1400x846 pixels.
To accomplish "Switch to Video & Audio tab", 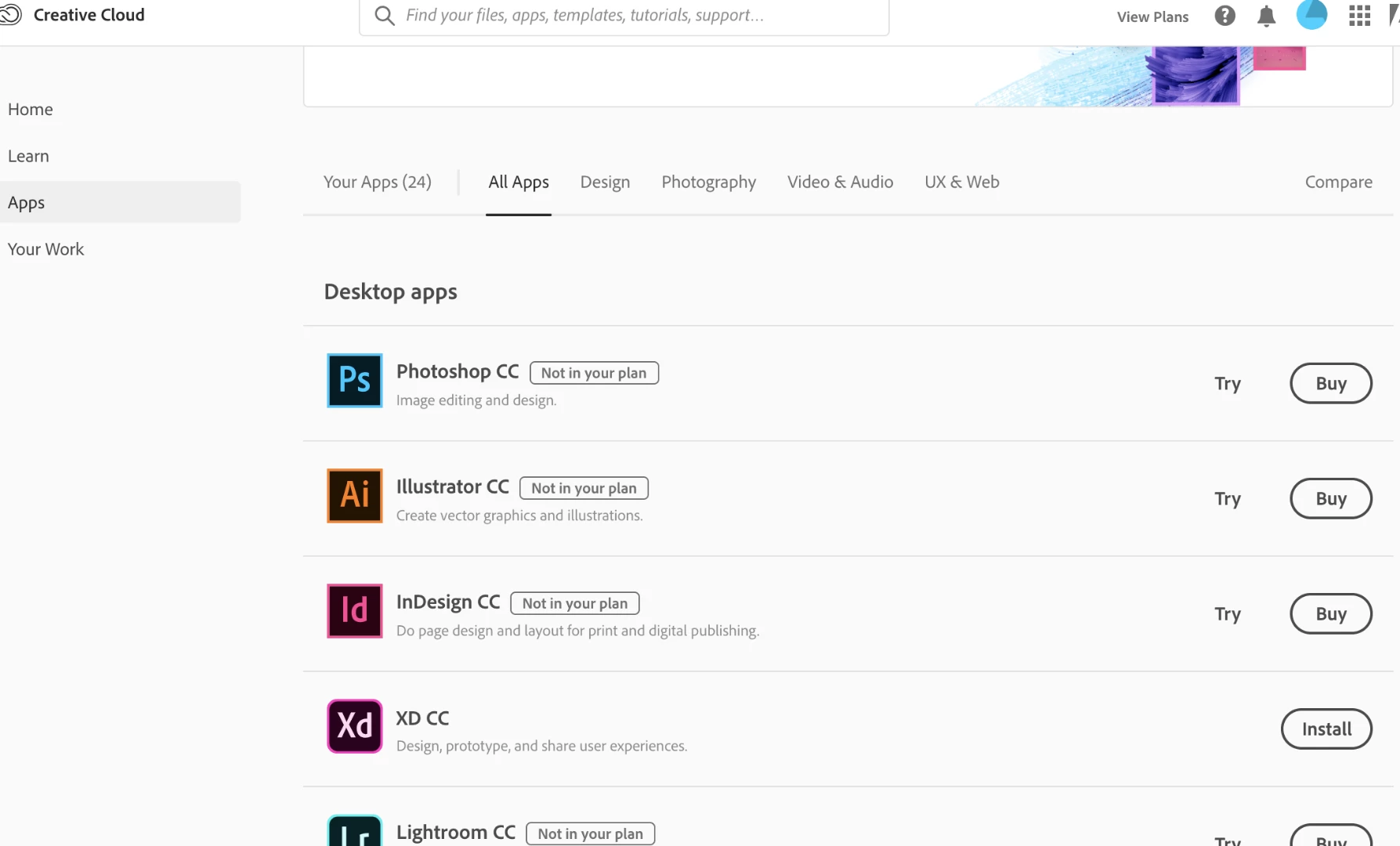I will tap(841, 182).
